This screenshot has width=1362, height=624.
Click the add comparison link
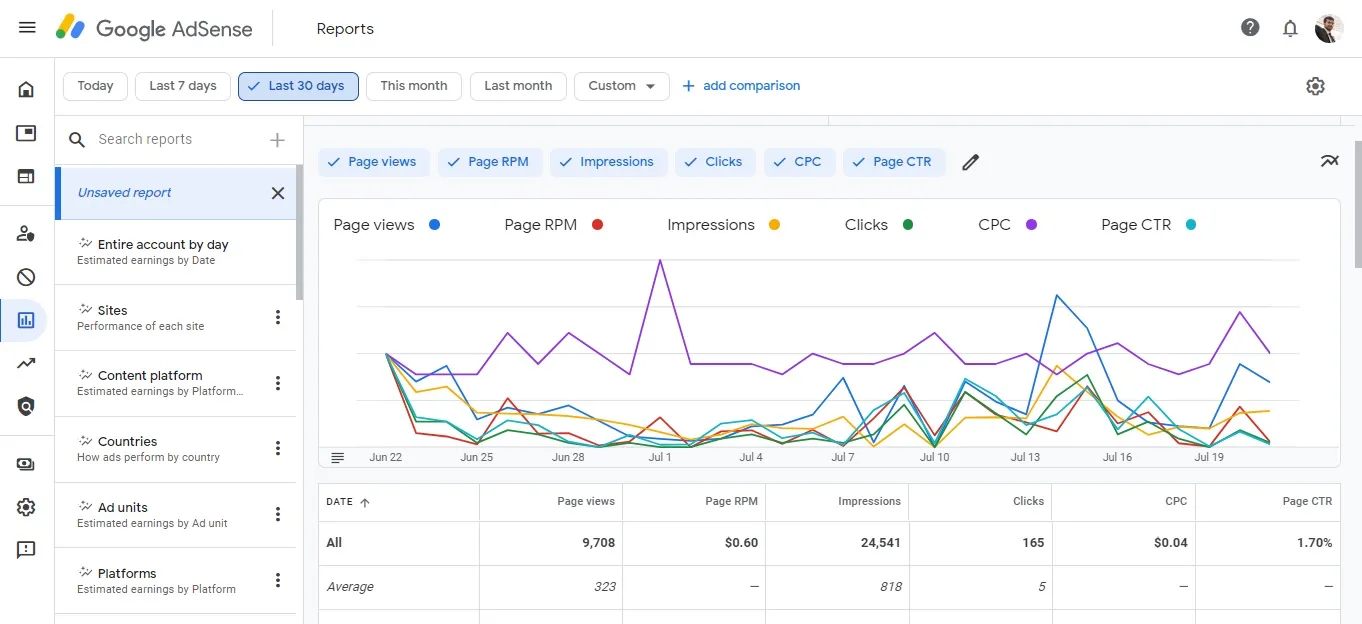(741, 85)
